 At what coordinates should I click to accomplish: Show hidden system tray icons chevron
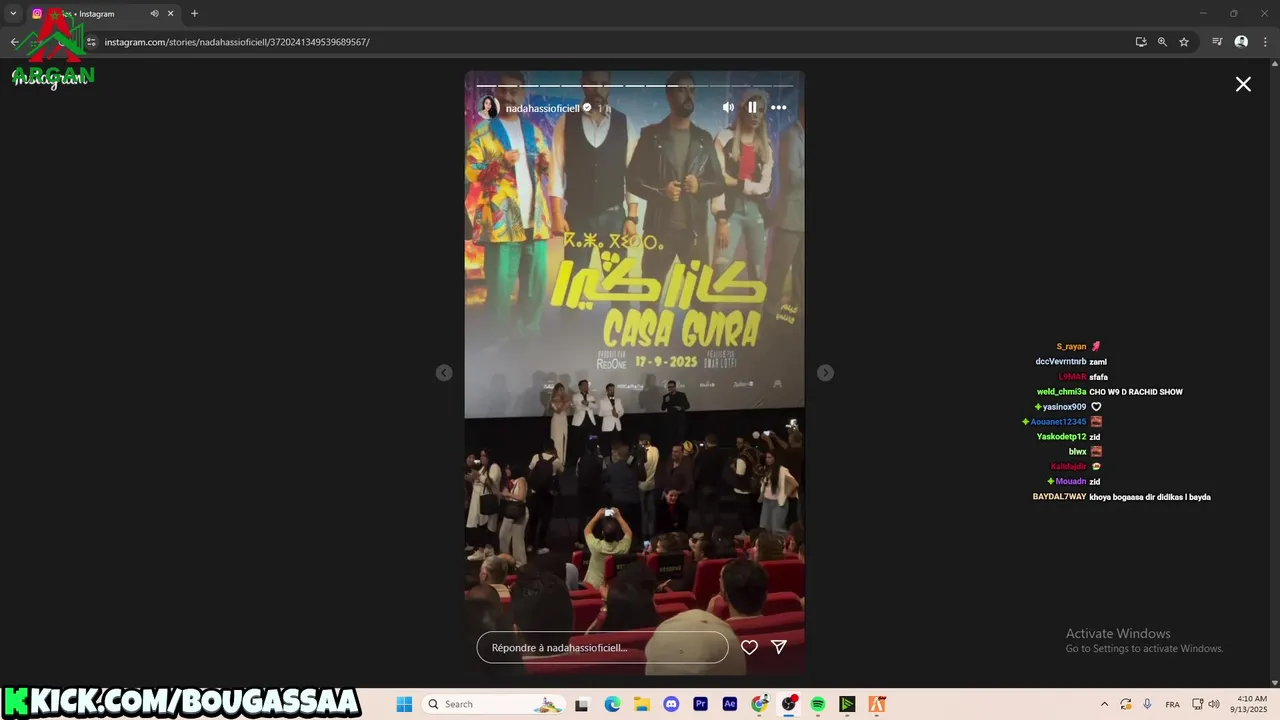coord(1104,704)
